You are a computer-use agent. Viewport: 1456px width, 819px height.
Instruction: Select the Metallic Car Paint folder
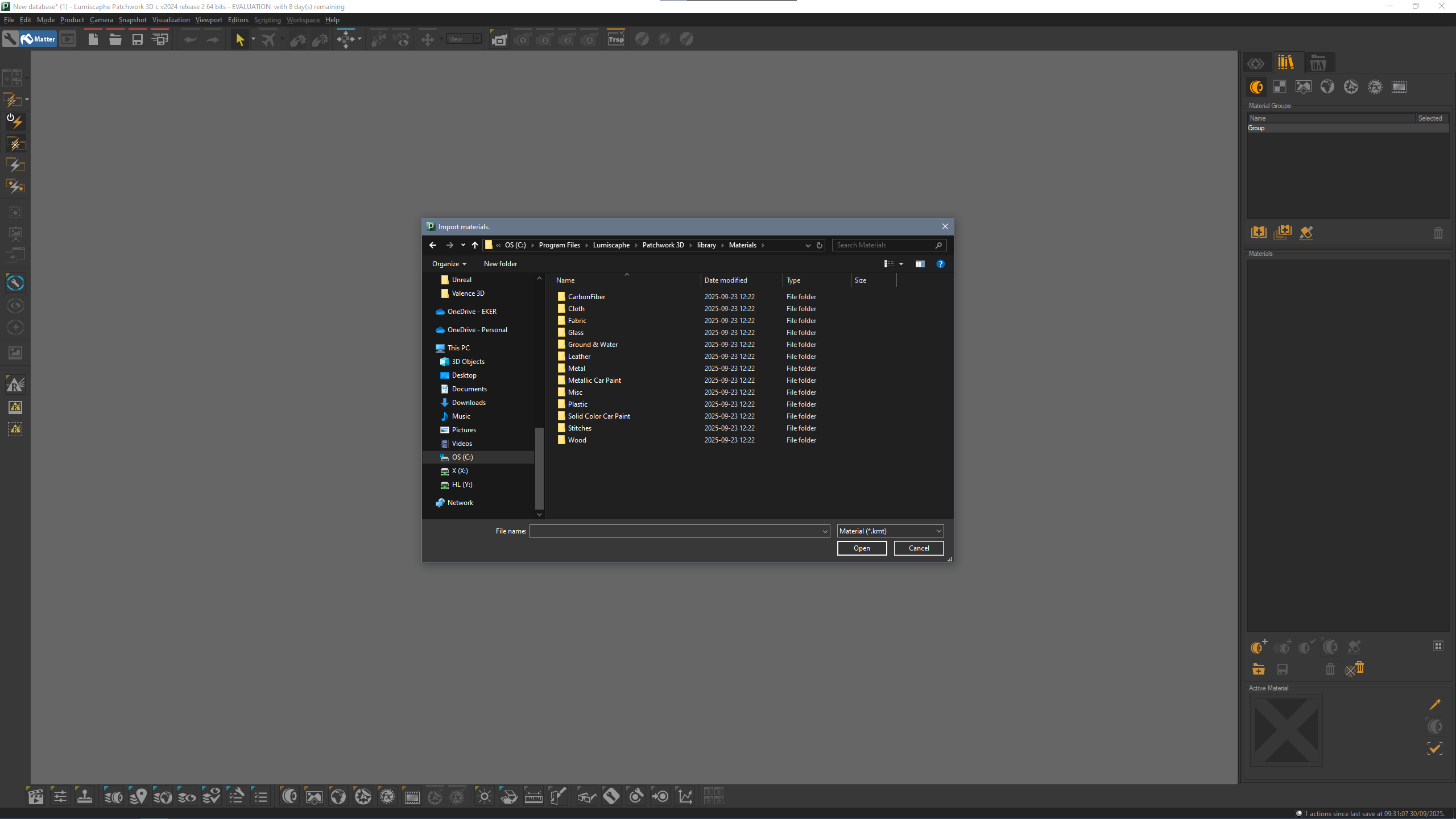[x=594, y=380]
